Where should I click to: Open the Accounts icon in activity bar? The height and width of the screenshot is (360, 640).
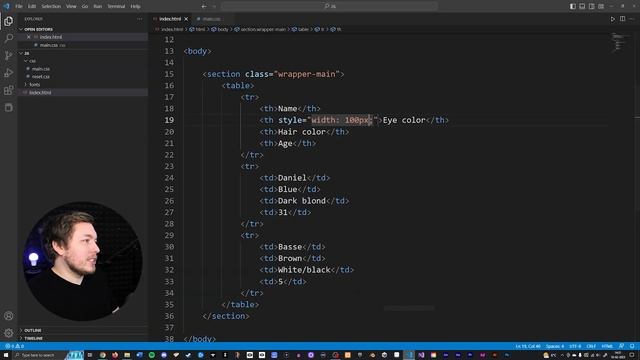pos(9,316)
